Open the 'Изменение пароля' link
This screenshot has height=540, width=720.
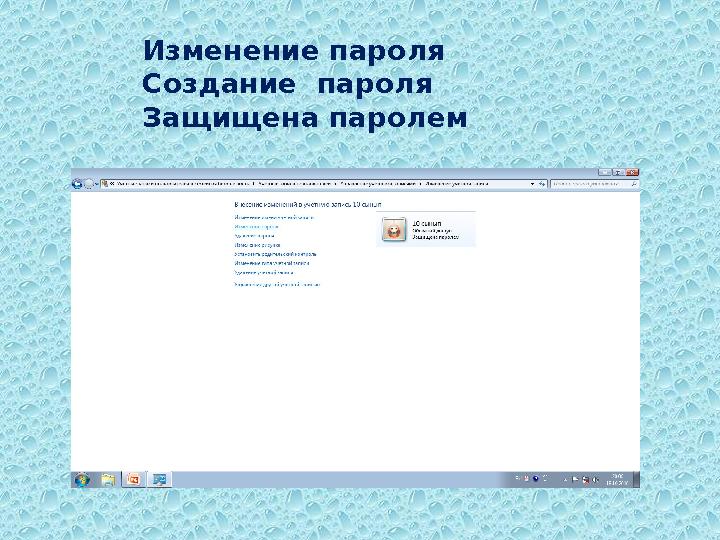point(257,227)
